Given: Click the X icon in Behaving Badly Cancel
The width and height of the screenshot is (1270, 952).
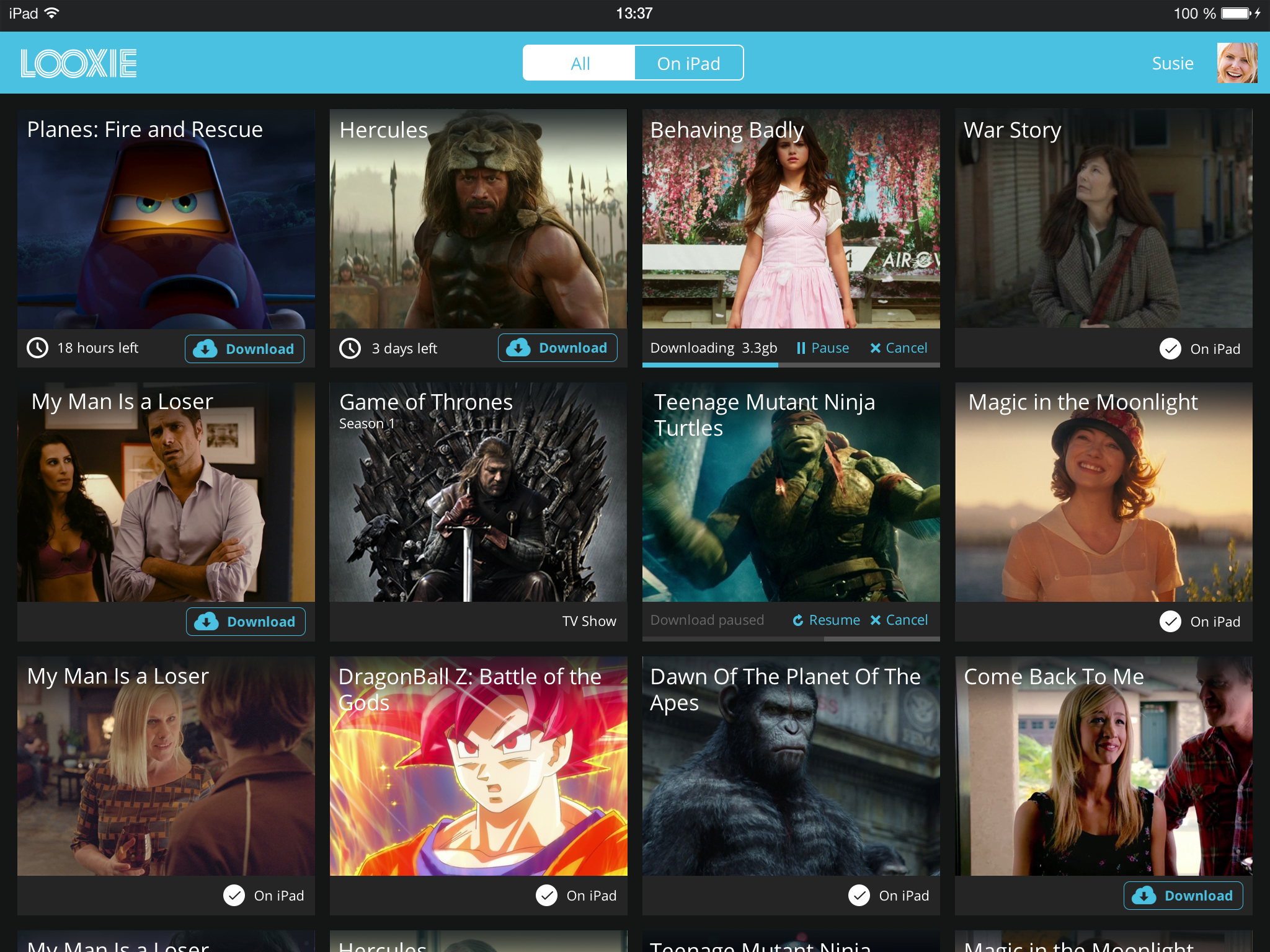Looking at the screenshot, I should click(876, 348).
